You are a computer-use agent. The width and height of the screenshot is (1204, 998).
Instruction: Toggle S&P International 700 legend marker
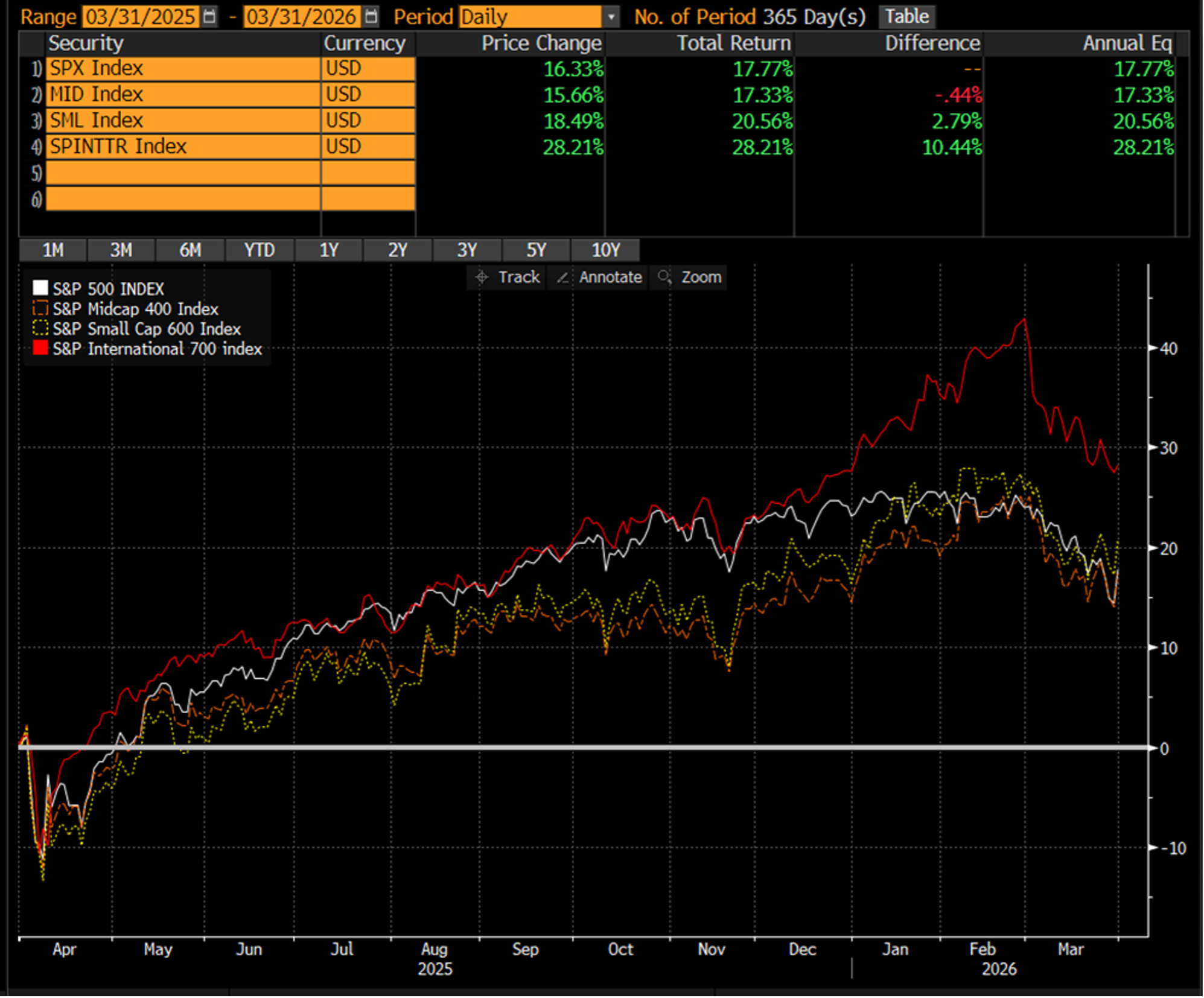(40, 348)
